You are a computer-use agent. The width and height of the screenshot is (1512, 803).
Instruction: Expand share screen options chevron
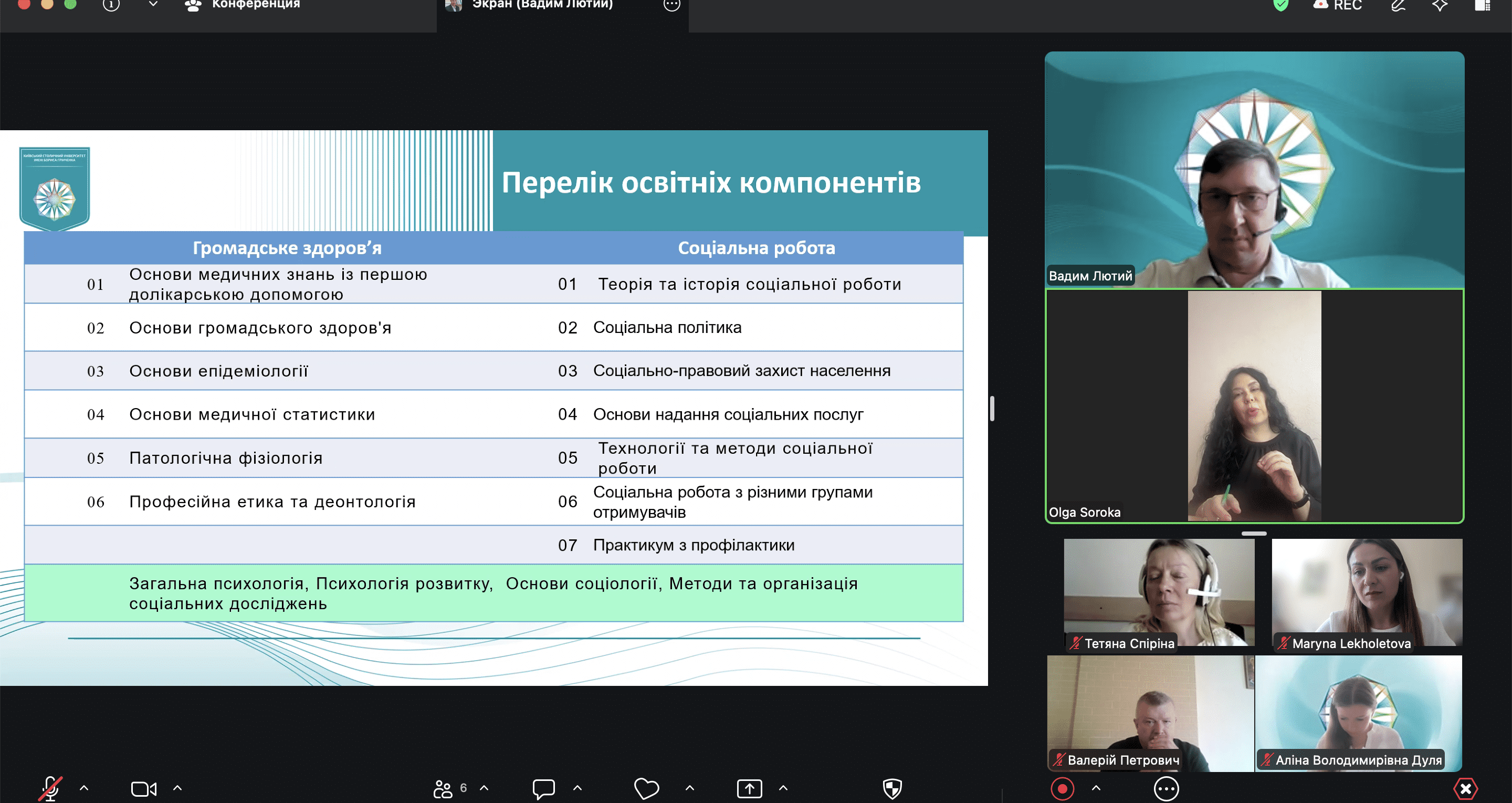coord(783,788)
